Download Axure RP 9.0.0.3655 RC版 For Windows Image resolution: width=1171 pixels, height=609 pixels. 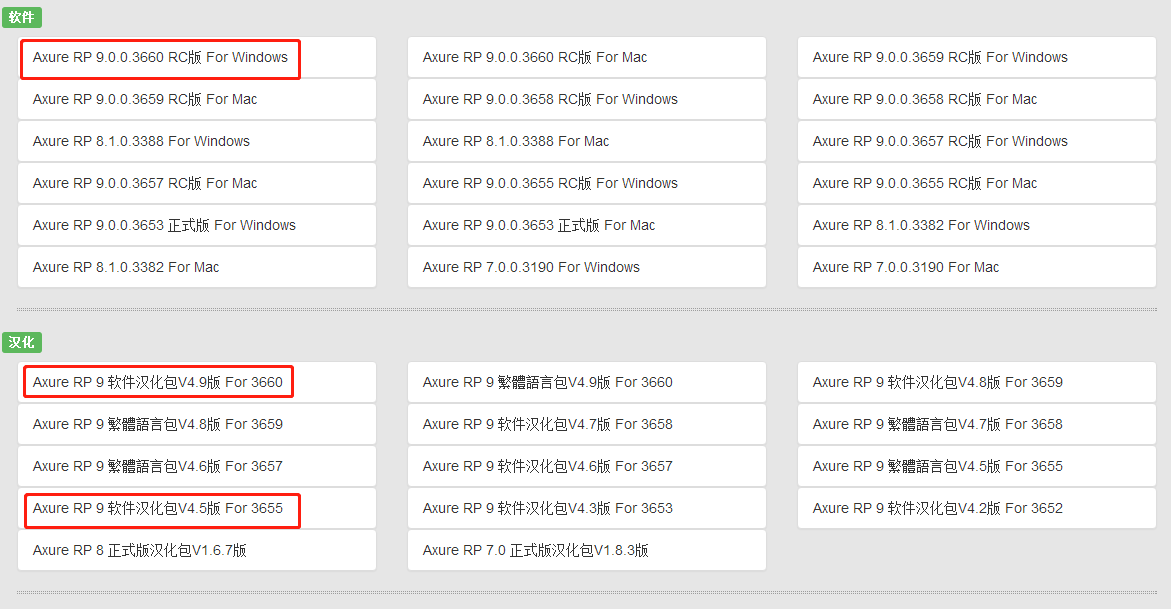(x=586, y=183)
